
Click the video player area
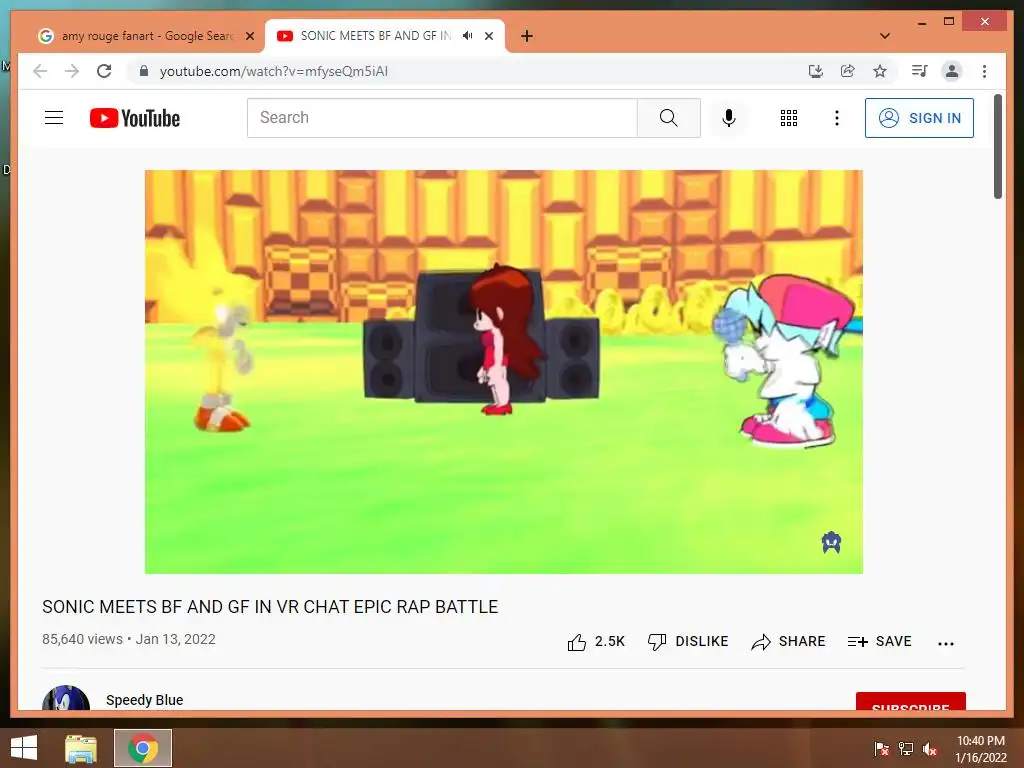point(504,372)
